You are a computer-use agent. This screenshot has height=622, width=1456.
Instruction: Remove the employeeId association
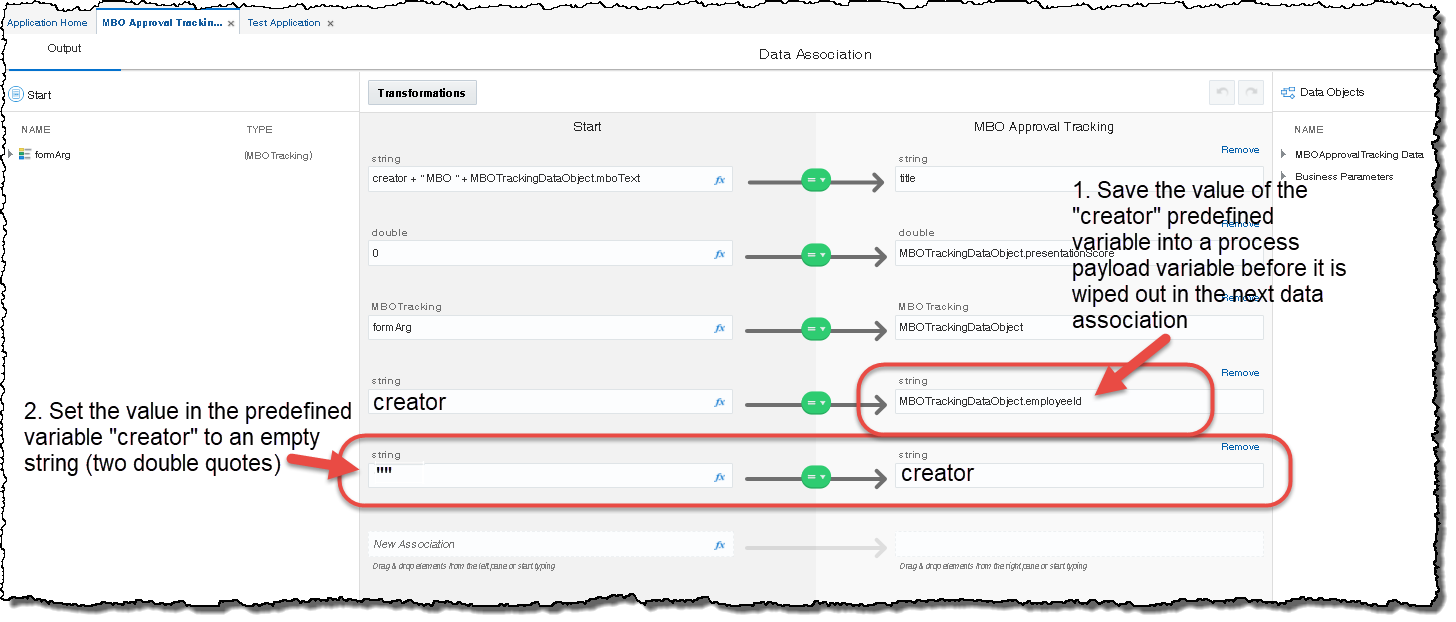(x=1240, y=373)
